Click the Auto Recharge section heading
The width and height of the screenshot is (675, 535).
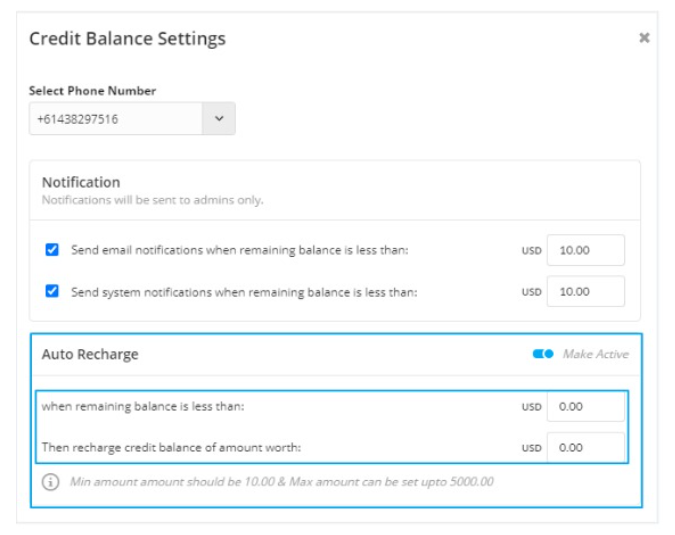pyautogui.click(x=90, y=354)
